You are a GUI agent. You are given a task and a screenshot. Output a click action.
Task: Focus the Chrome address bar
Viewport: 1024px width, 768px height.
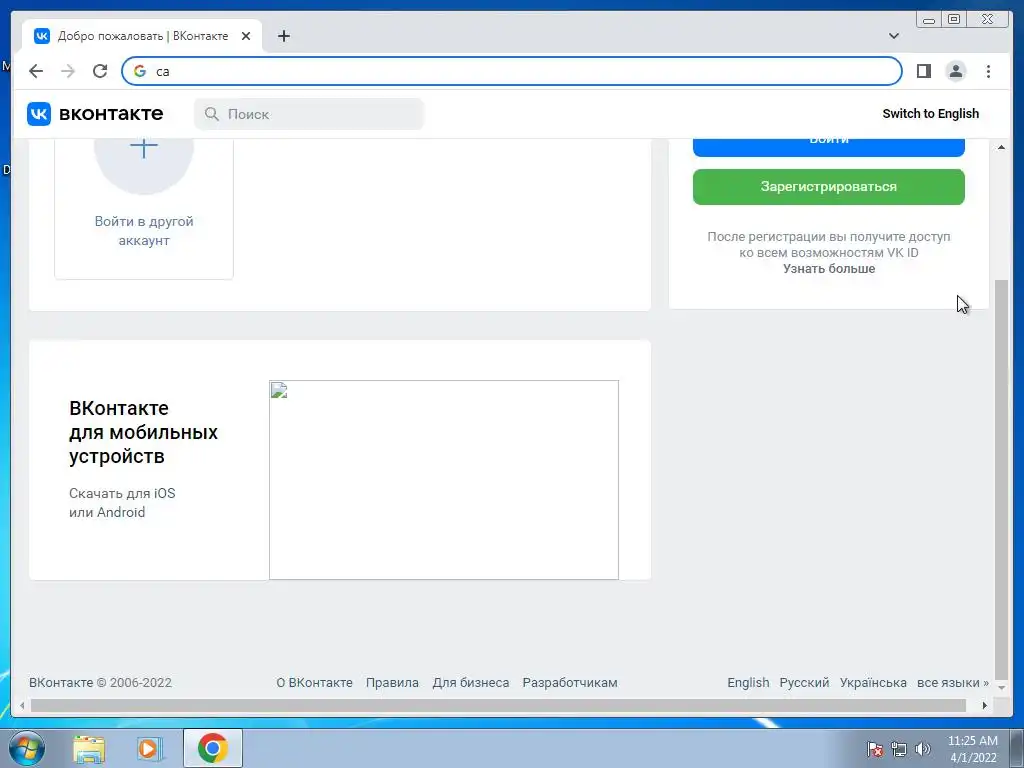pos(511,71)
